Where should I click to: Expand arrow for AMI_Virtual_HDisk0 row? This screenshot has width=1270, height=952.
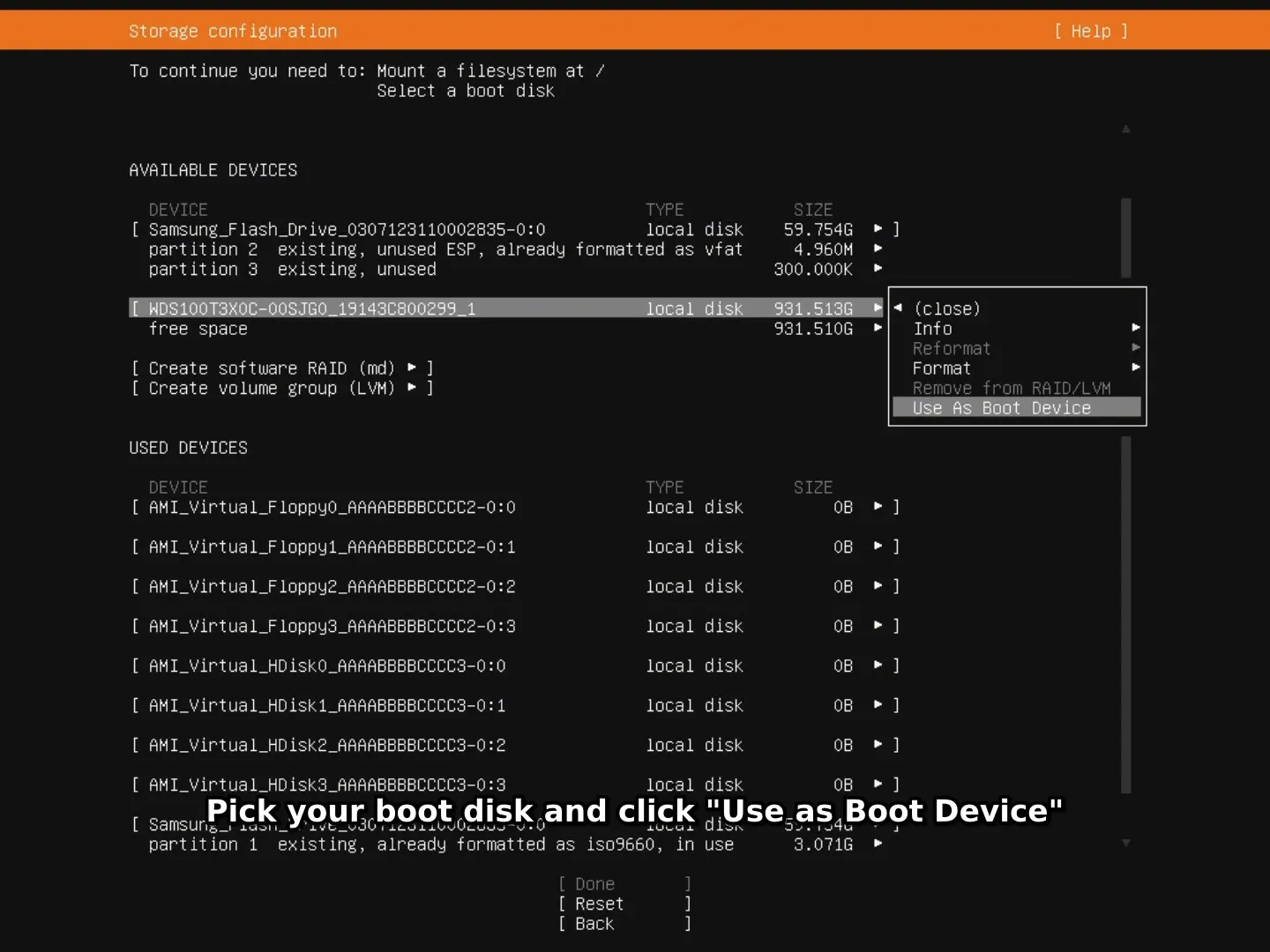(x=878, y=666)
